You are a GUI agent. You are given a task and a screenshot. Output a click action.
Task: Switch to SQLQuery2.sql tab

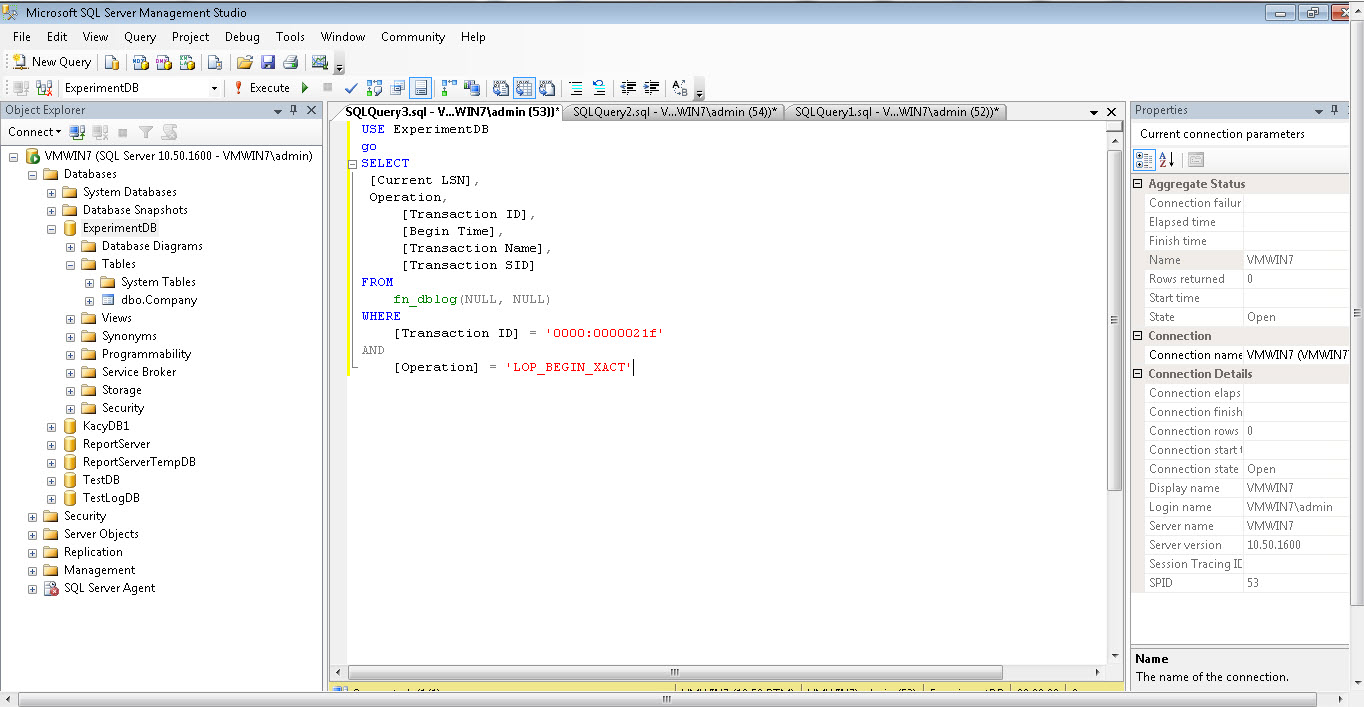[675, 112]
